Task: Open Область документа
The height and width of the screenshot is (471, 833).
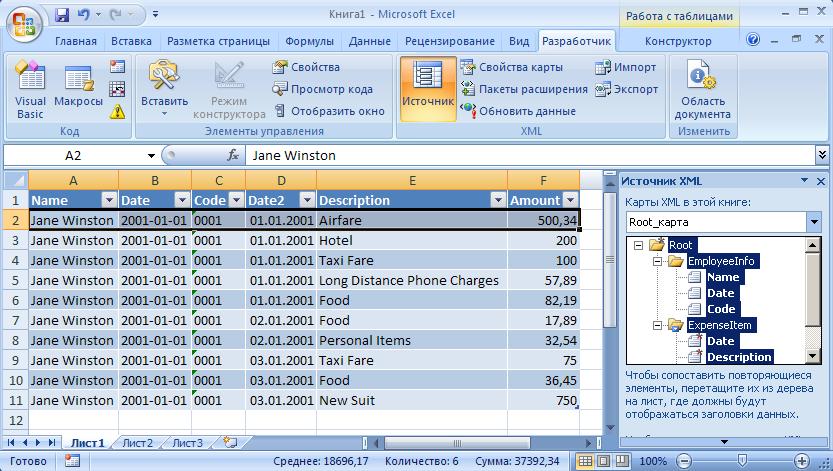Action: (x=702, y=89)
